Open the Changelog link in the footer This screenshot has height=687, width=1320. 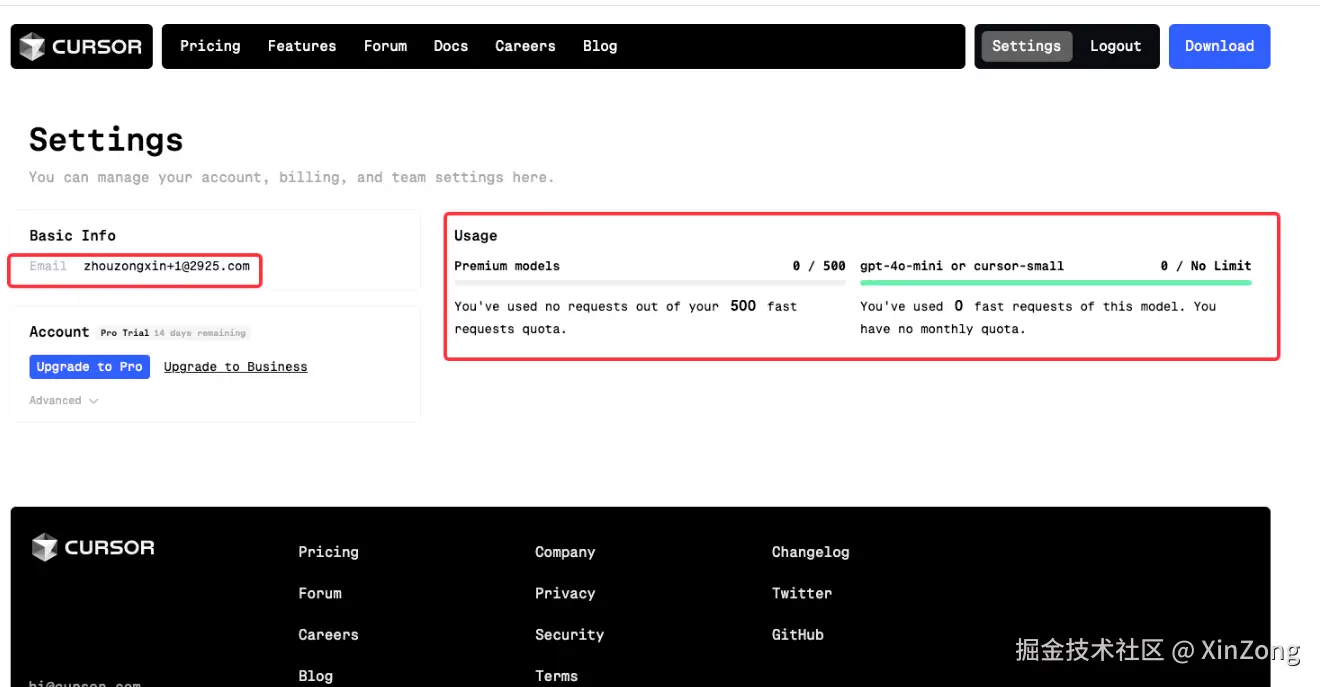(810, 552)
